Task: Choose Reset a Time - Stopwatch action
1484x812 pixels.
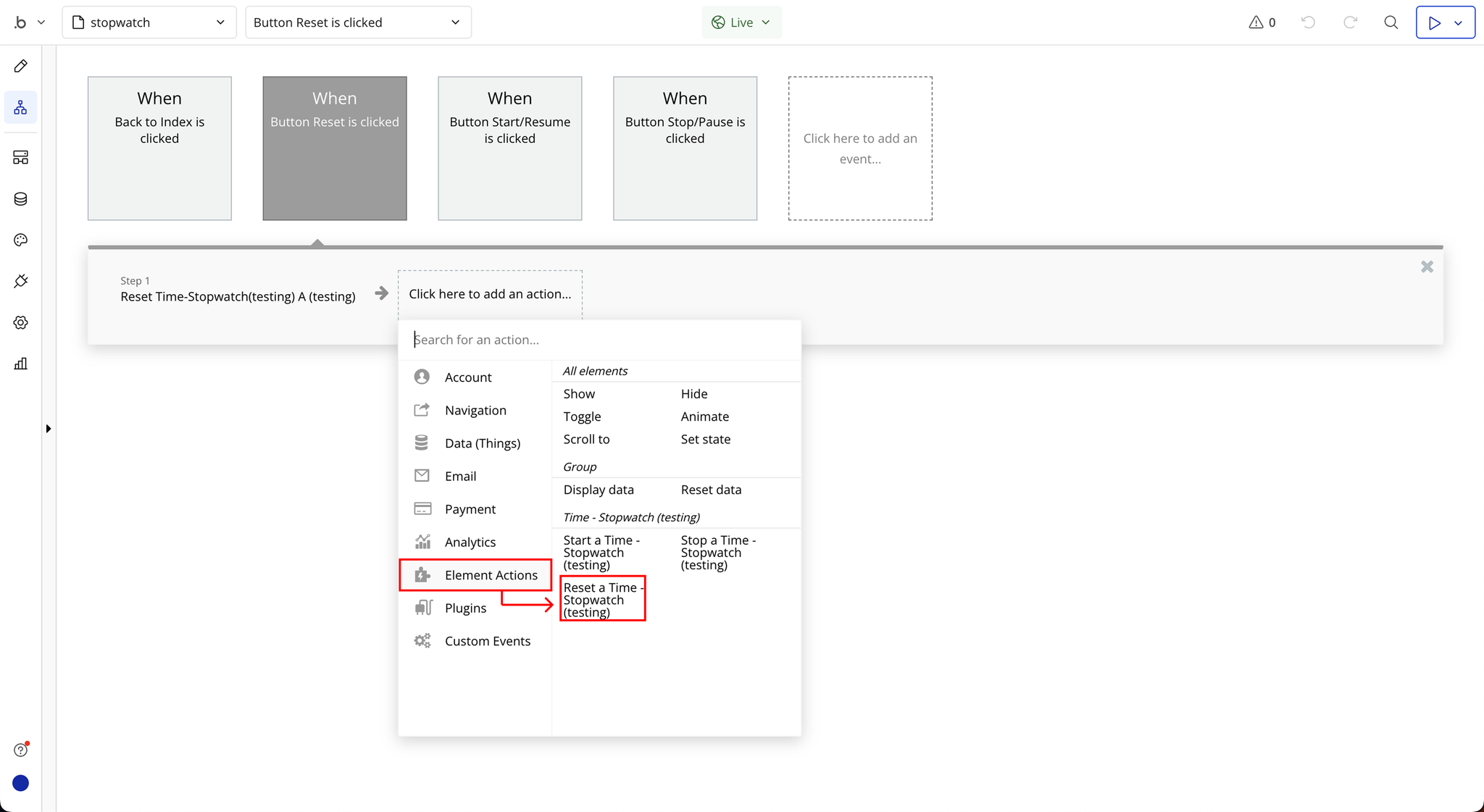Action: point(602,599)
